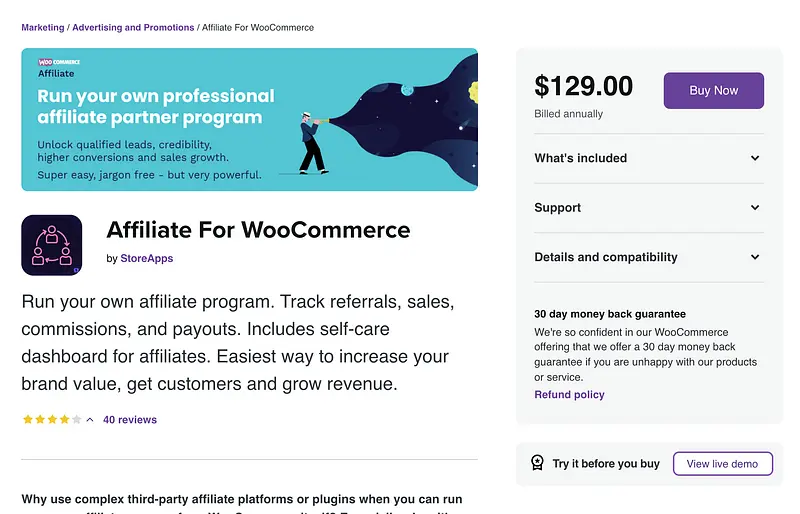
Task: Click the 30 day money back guarantee heading
Action: click(x=610, y=314)
